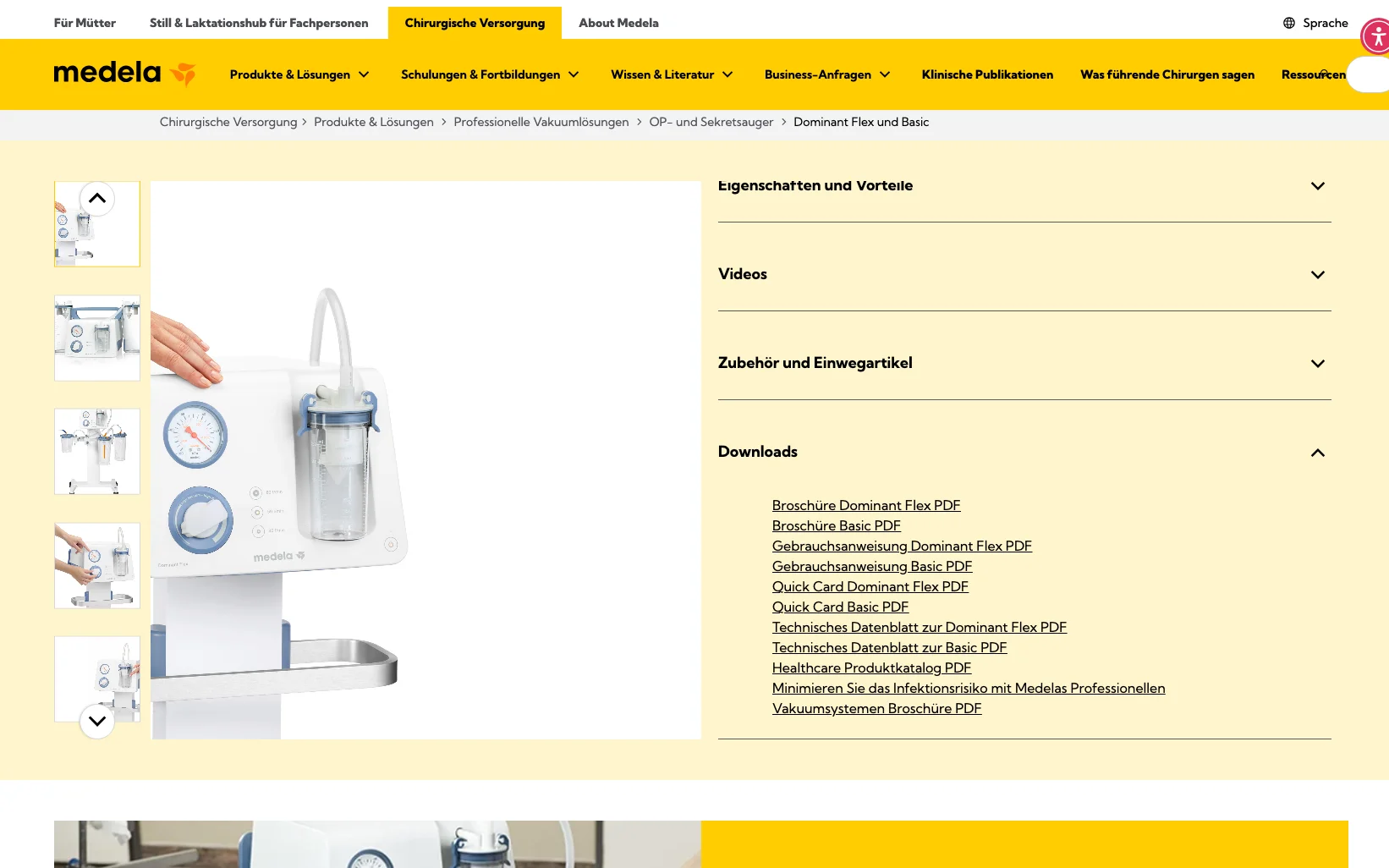Image resolution: width=1389 pixels, height=868 pixels.
Task: Go to Professionelle Vakuumlösungen breadcrumb
Action: 541,122
